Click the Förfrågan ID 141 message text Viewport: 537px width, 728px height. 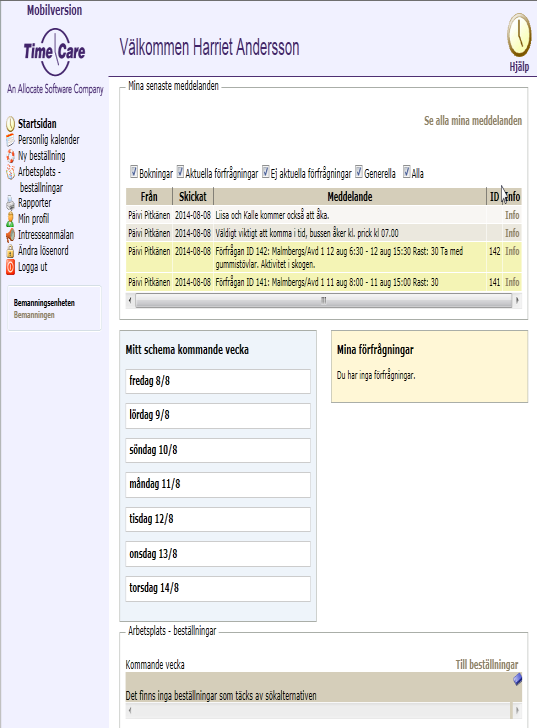pos(327,282)
